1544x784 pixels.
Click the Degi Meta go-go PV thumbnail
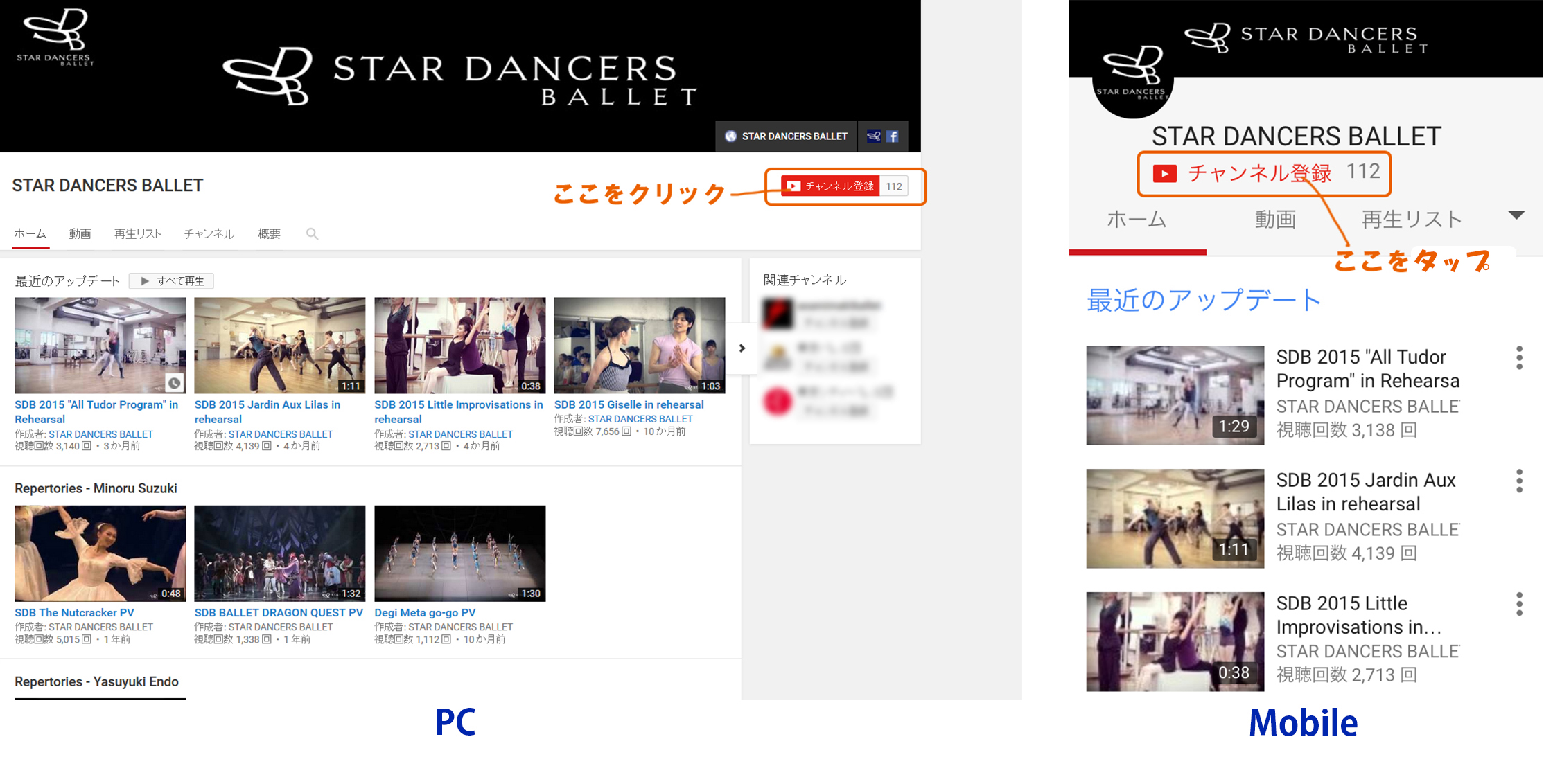(x=459, y=553)
